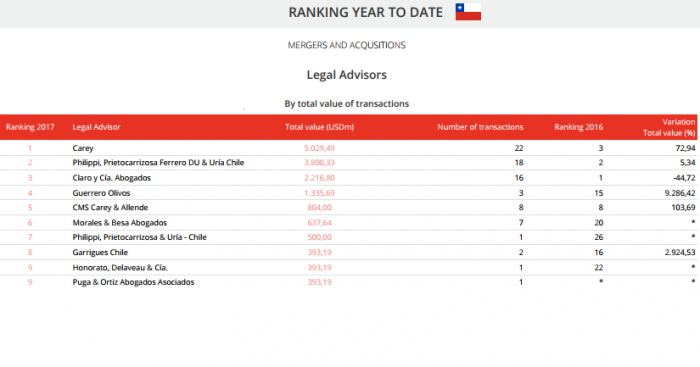Click total value 804,00
The width and height of the screenshot is (700, 367).
point(319,208)
